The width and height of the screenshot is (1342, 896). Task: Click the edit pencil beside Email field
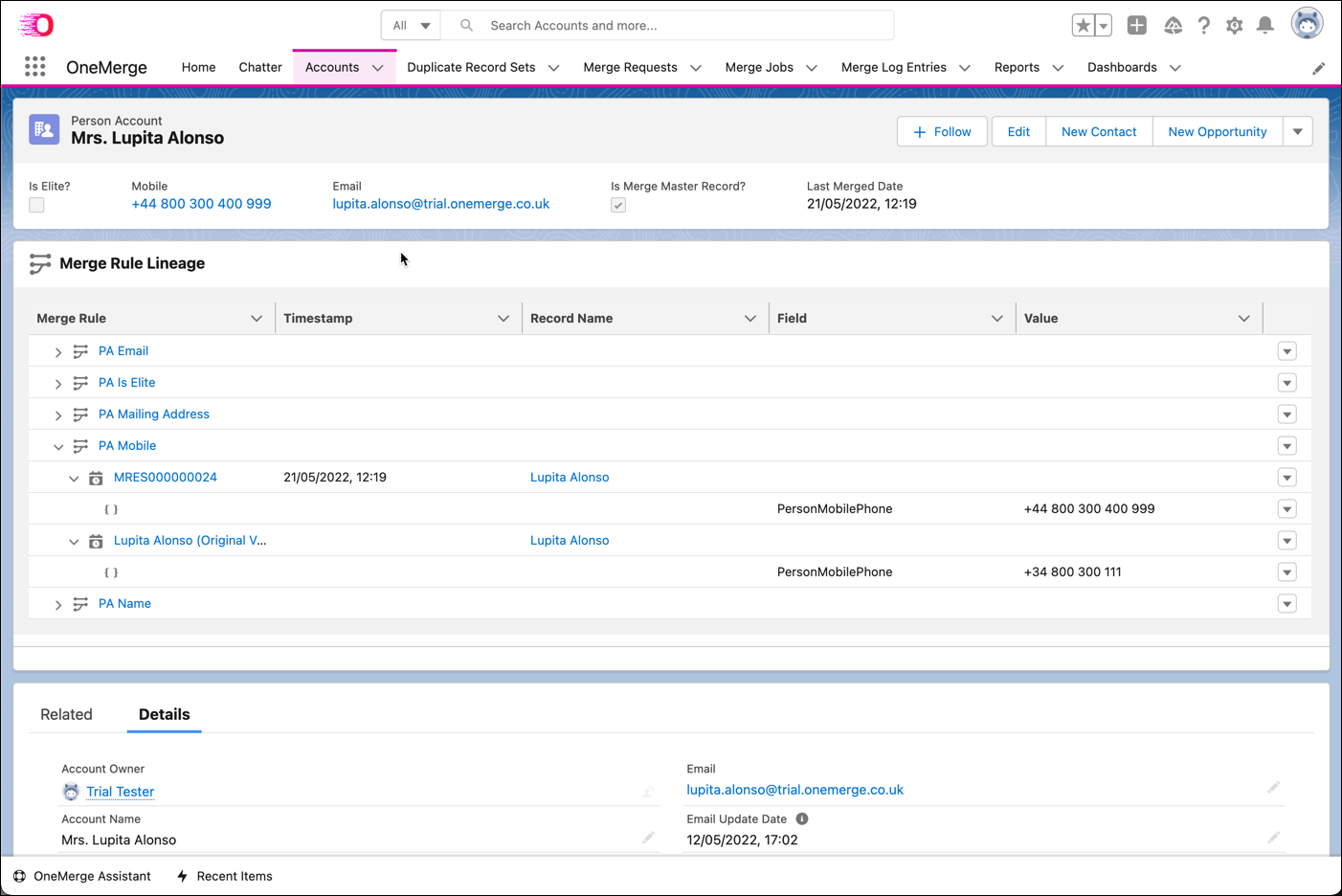[x=1274, y=788]
